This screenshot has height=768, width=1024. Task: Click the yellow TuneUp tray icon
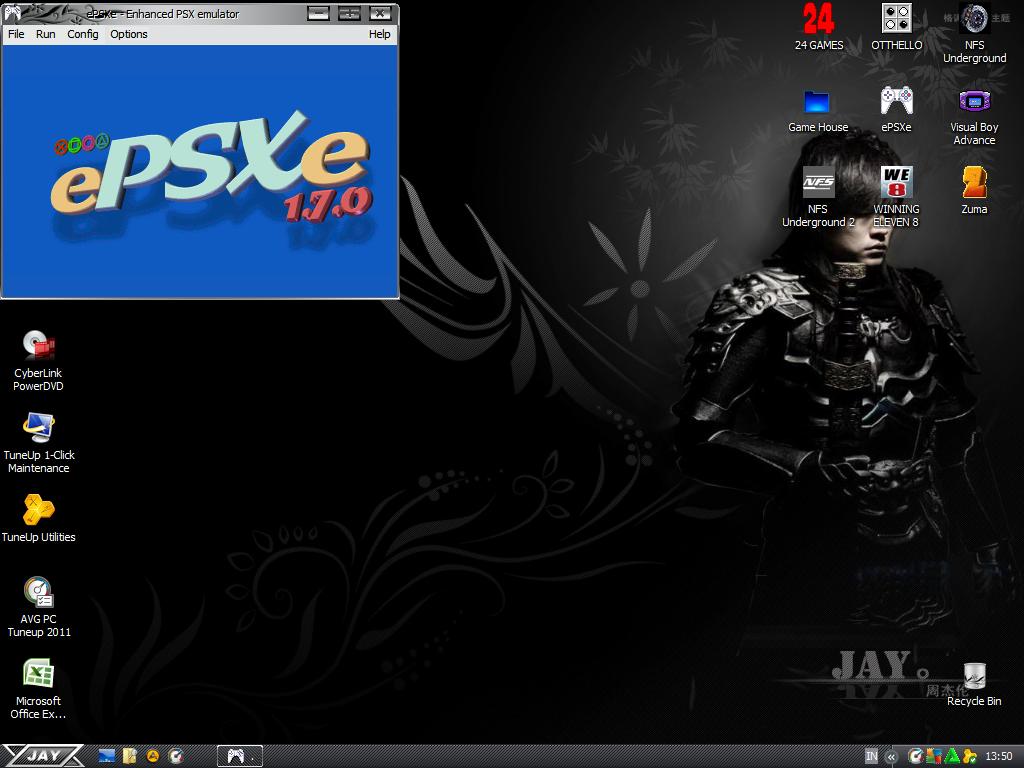(x=970, y=756)
